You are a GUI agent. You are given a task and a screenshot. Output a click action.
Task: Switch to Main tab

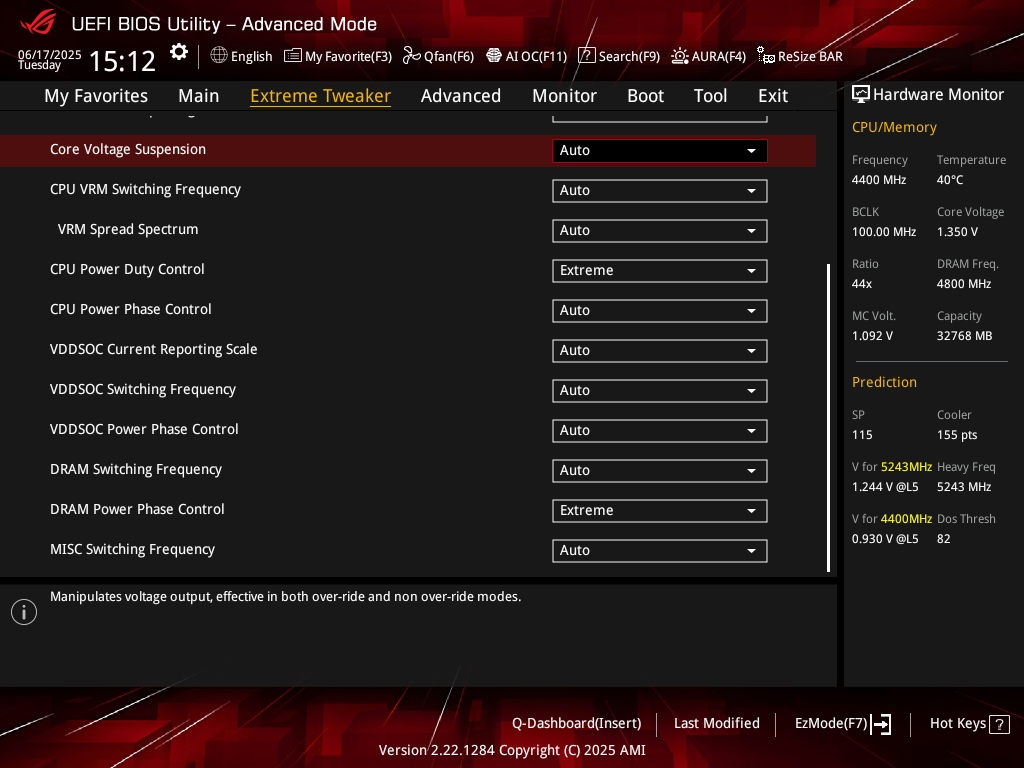tap(199, 96)
